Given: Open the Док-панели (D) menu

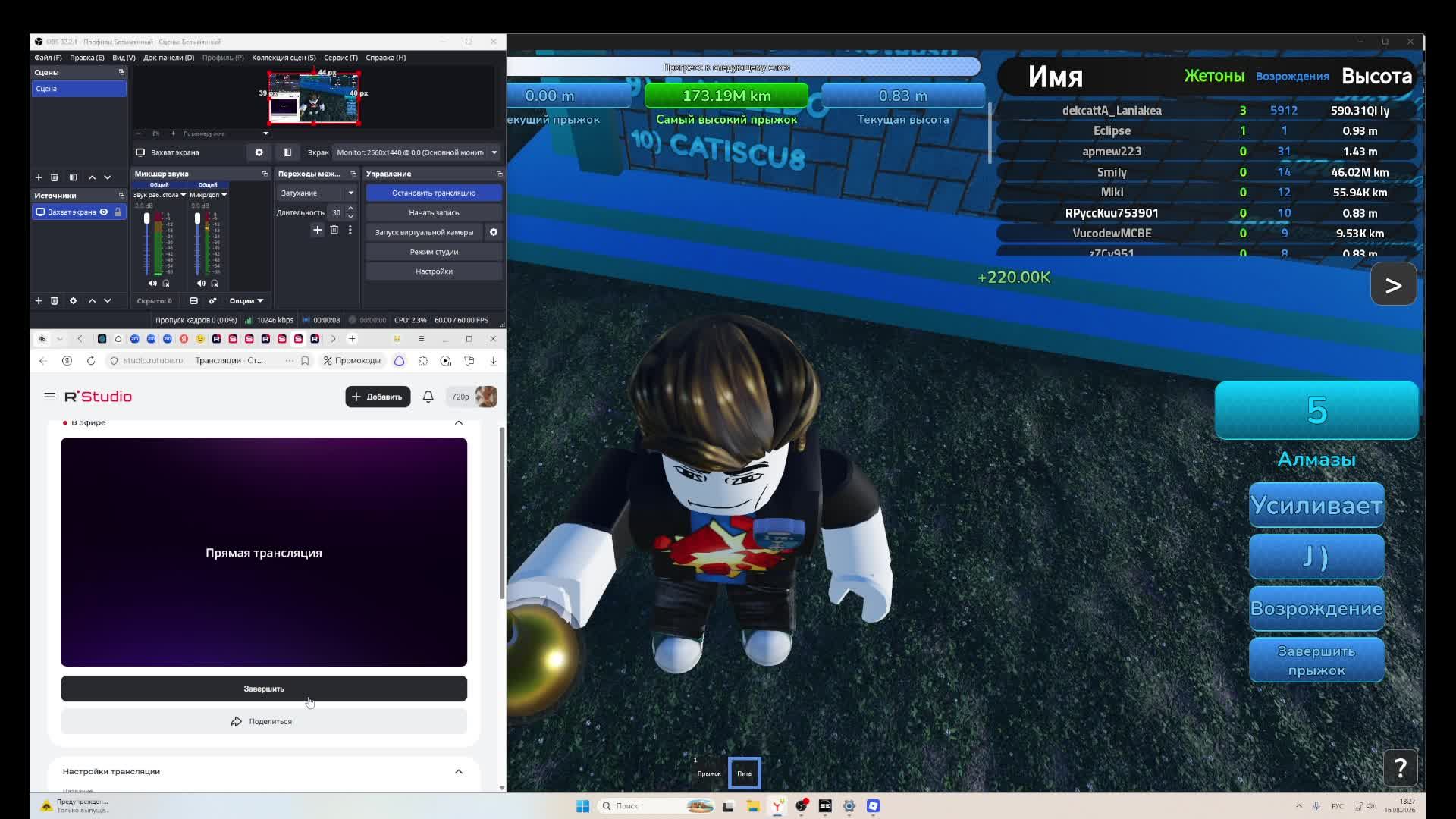Looking at the screenshot, I should (168, 58).
